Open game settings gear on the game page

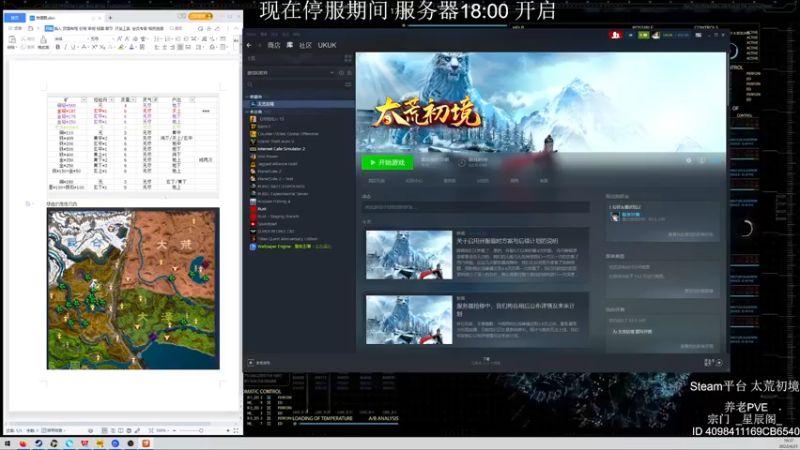point(688,160)
